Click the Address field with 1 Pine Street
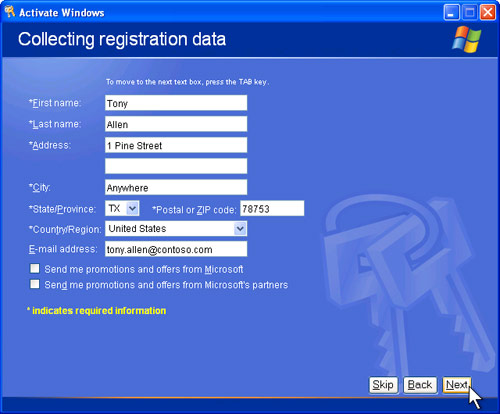The width and height of the screenshot is (500, 414). 176,145
